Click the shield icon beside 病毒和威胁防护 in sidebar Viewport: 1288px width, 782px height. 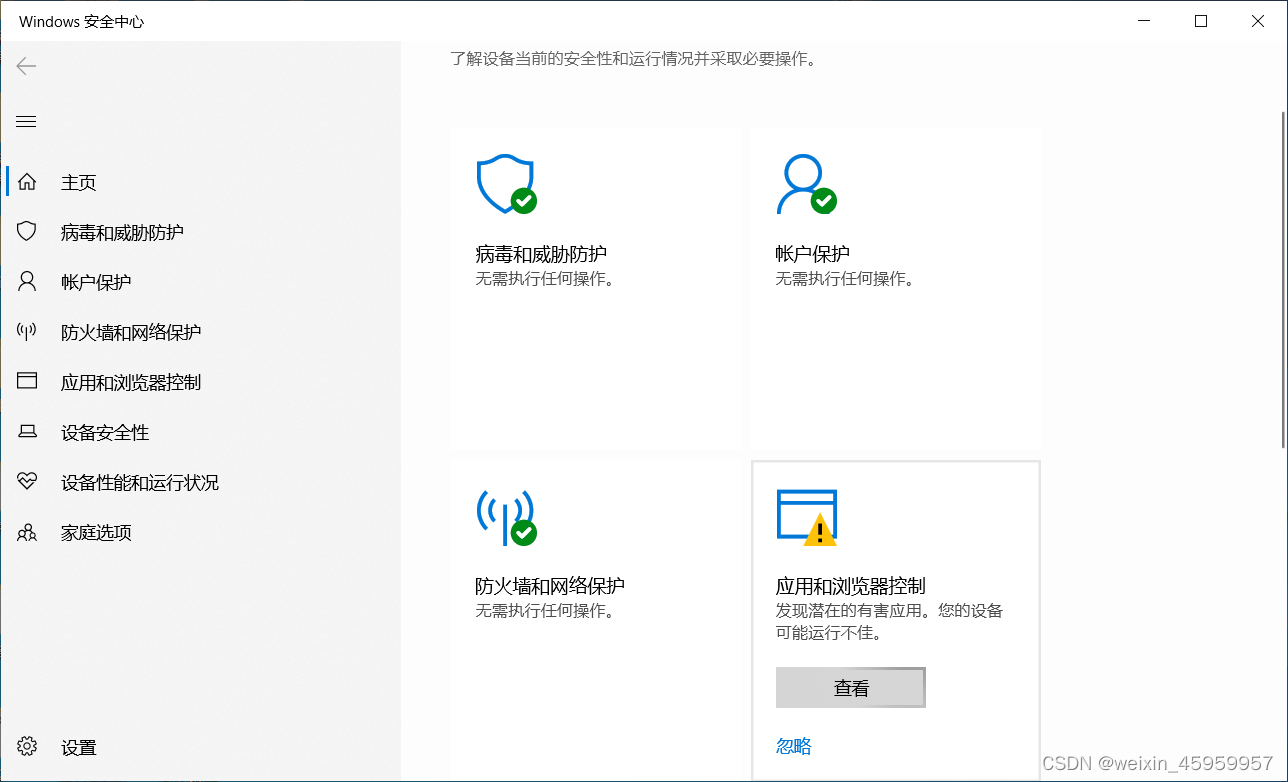pyautogui.click(x=27, y=232)
